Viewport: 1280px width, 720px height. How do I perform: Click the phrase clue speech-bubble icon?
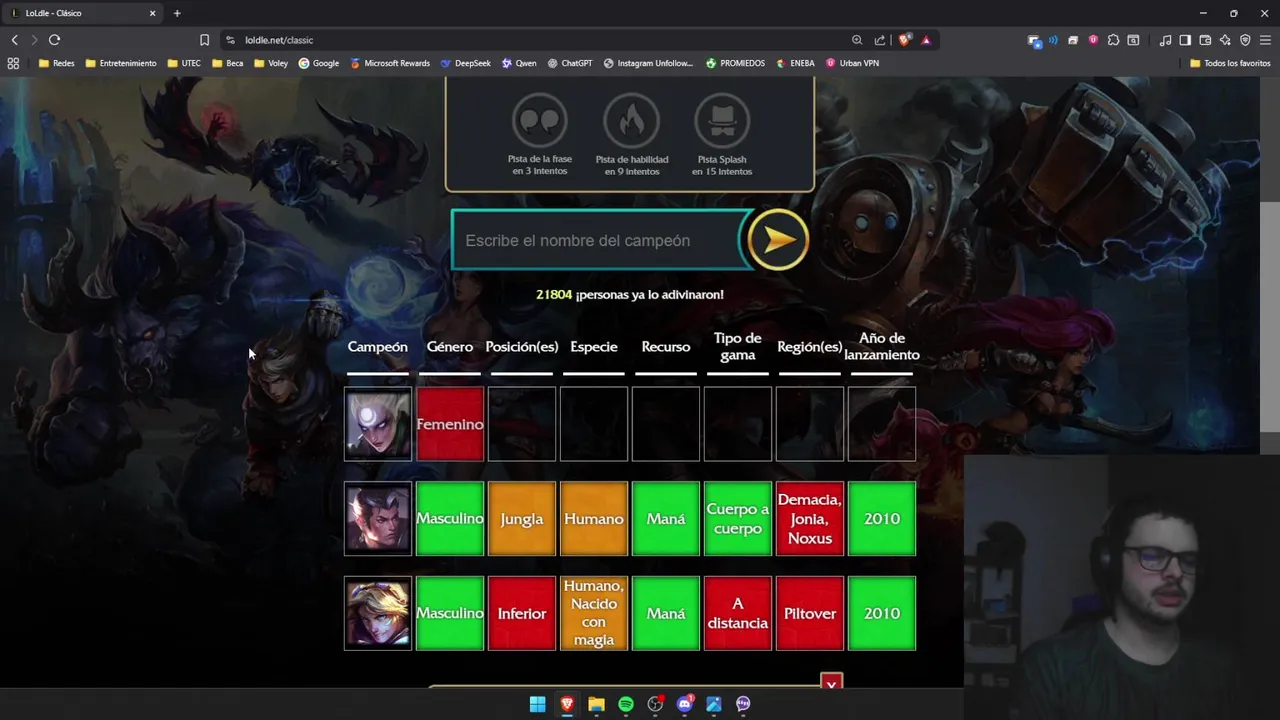coord(540,121)
